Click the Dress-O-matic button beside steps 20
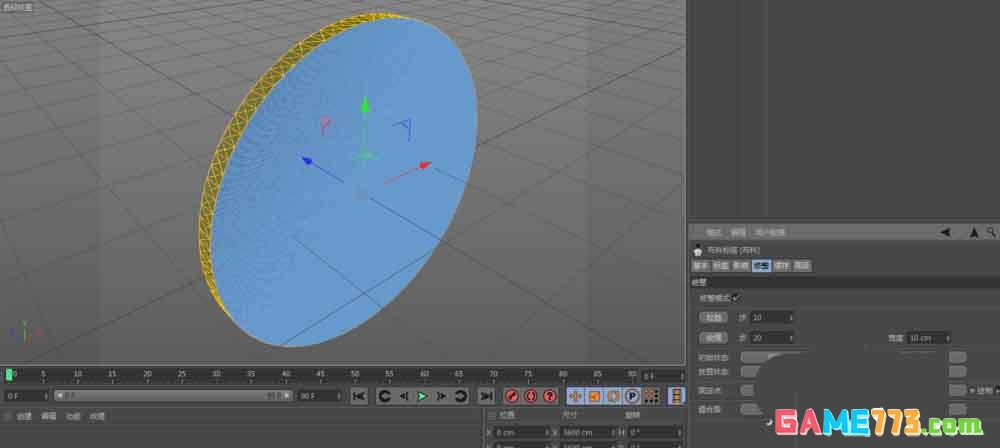 click(x=713, y=338)
